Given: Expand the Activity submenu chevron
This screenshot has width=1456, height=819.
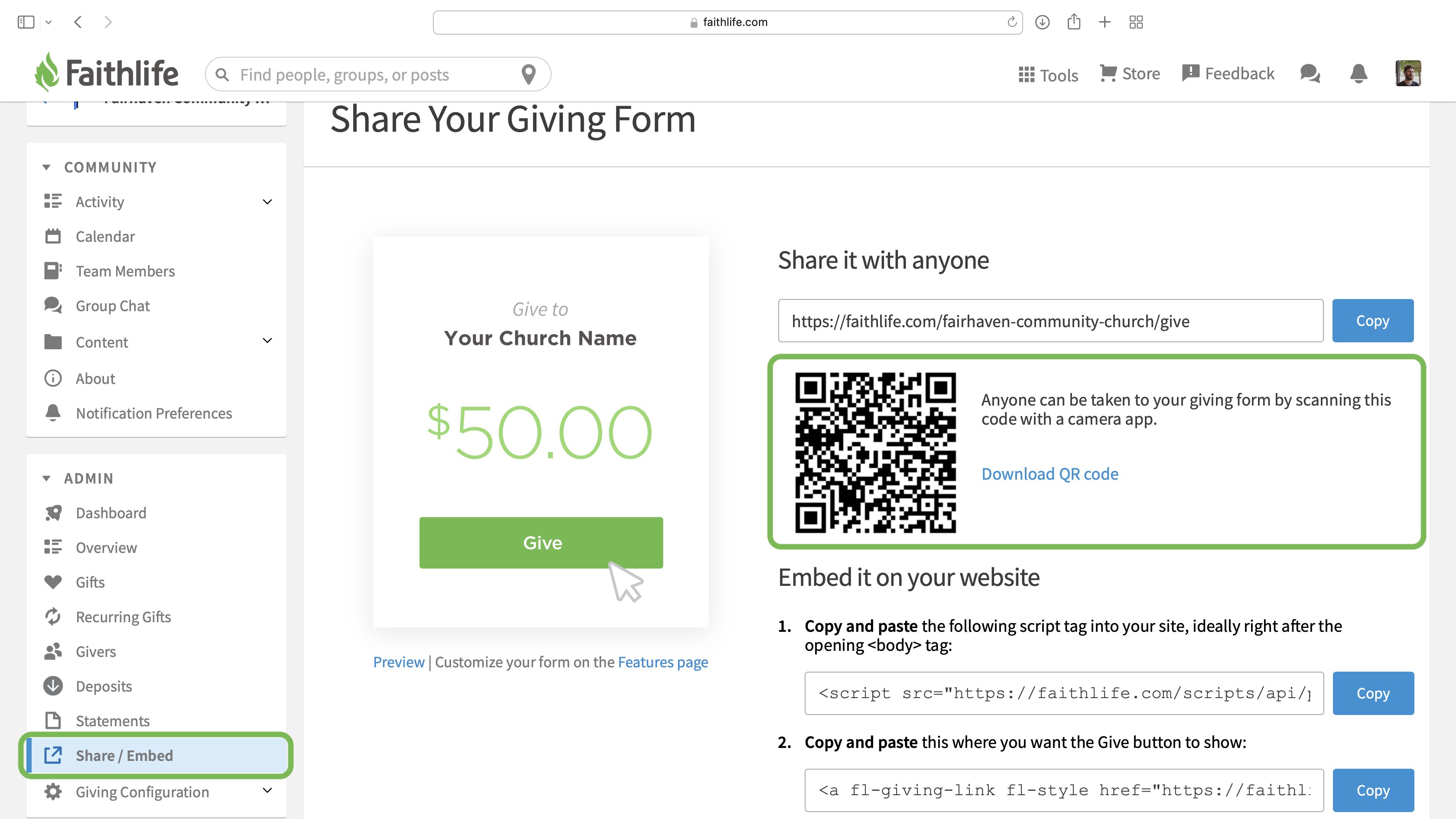Looking at the screenshot, I should 267,202.
